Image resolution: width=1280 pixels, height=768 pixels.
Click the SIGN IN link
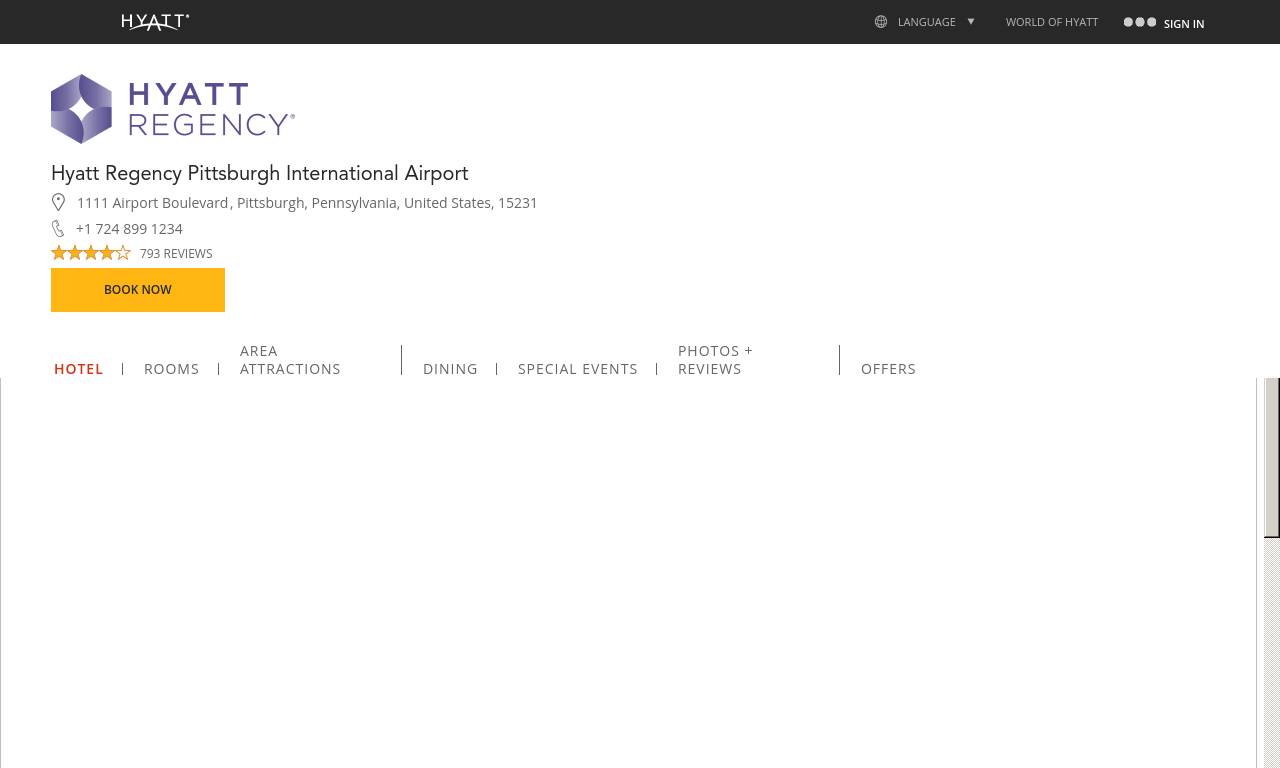pos(1183,24)
